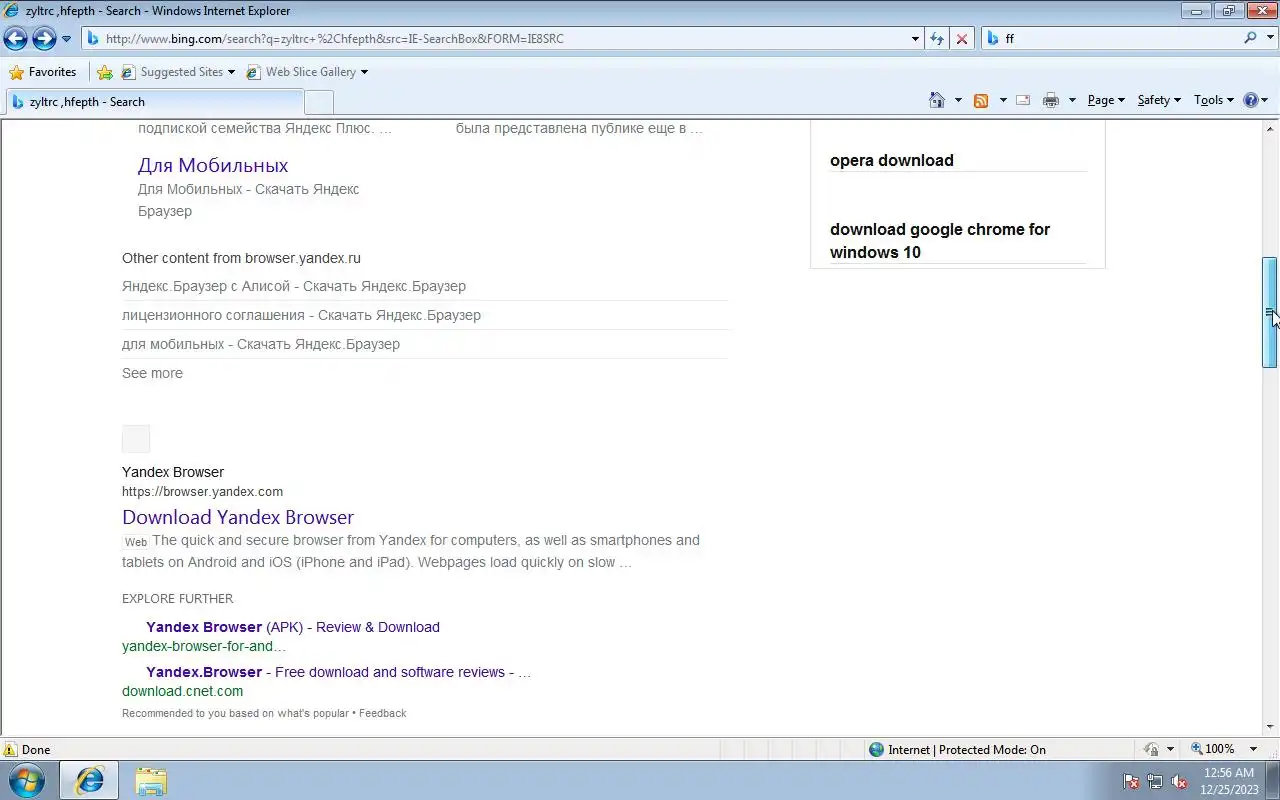Click related search 'opera download'
The height and width of the screenshot is (800, 1280).
pos(892,160)
